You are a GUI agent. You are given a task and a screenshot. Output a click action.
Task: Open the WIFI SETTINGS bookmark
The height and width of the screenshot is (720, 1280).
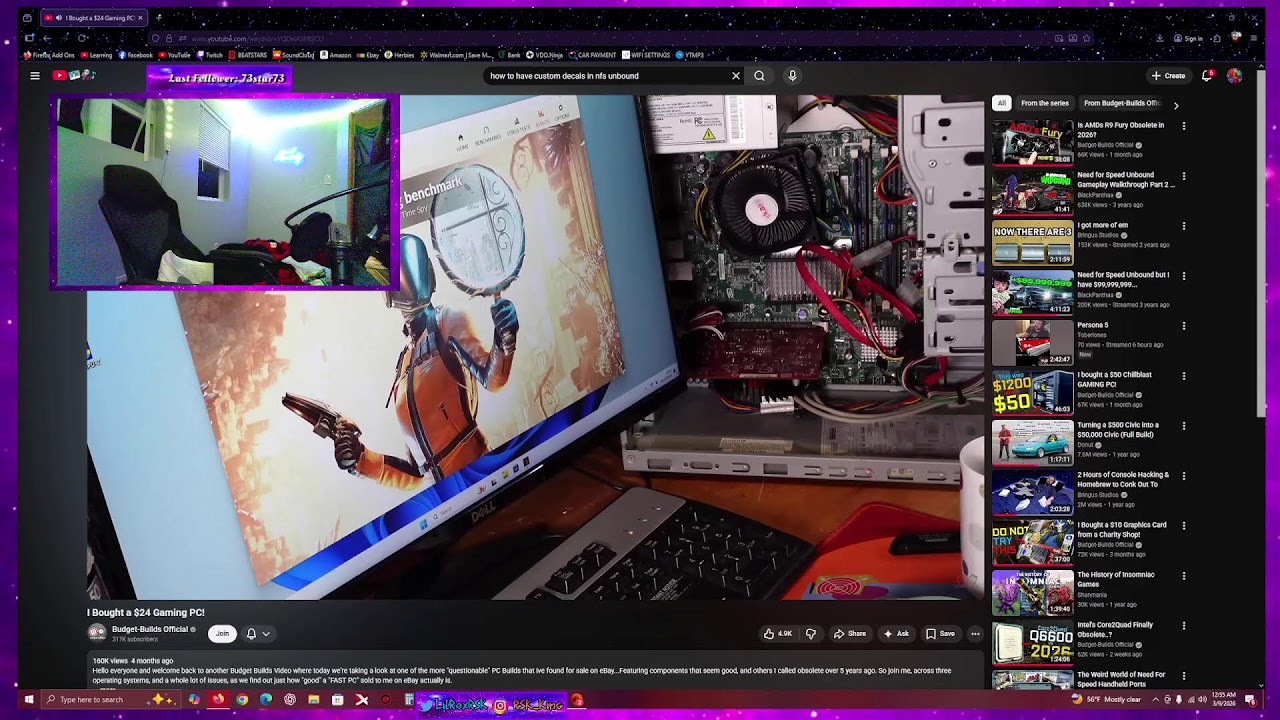(x=647, y=55)
